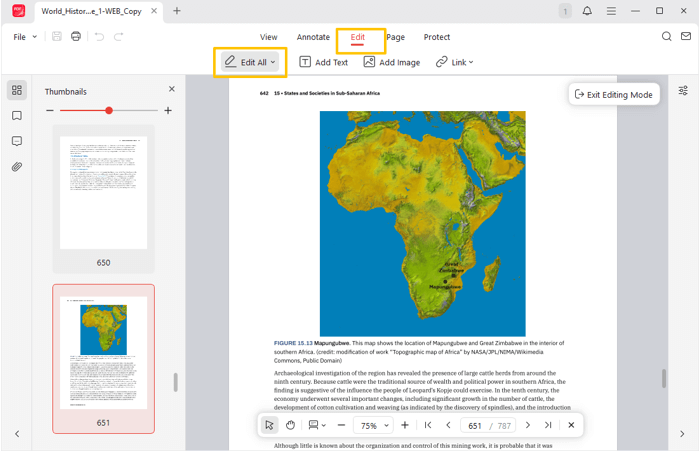
Task: Select the Edit tab
Action: pyautogui.click(x=358, y=38)
